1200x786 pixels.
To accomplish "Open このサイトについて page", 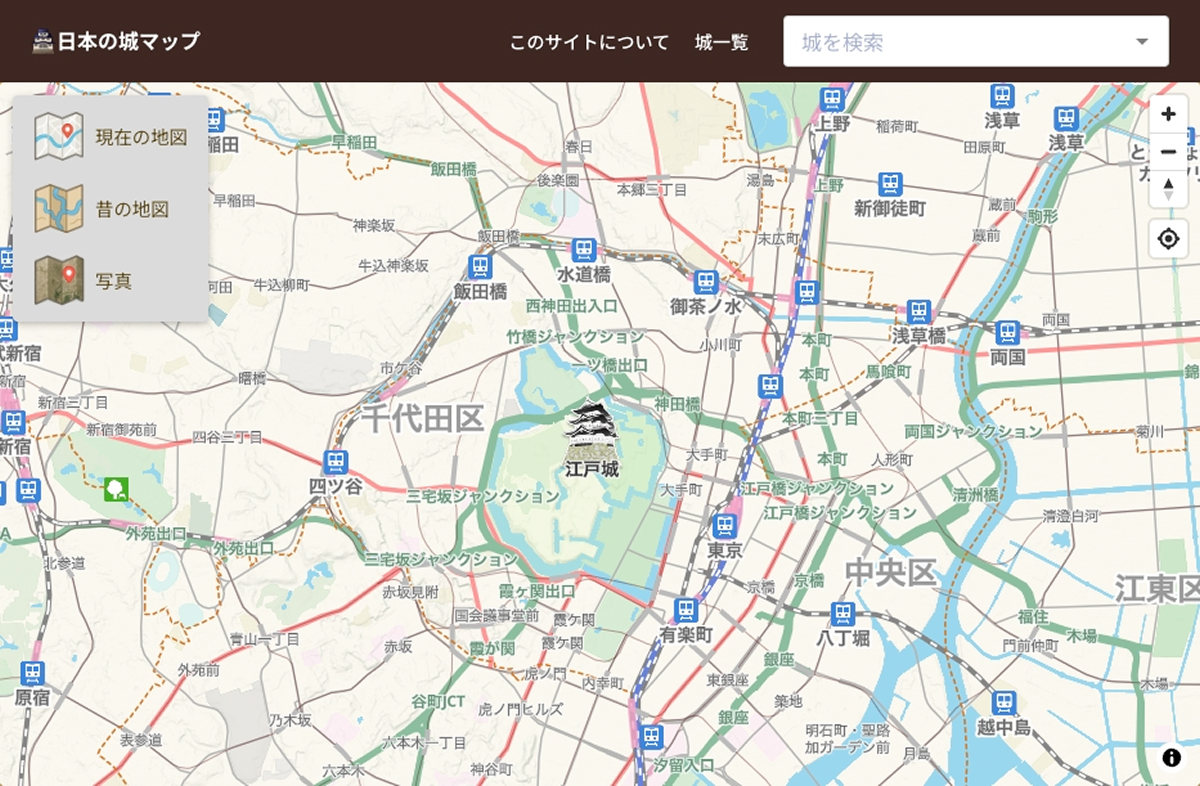I will click(x=589, y=42).
